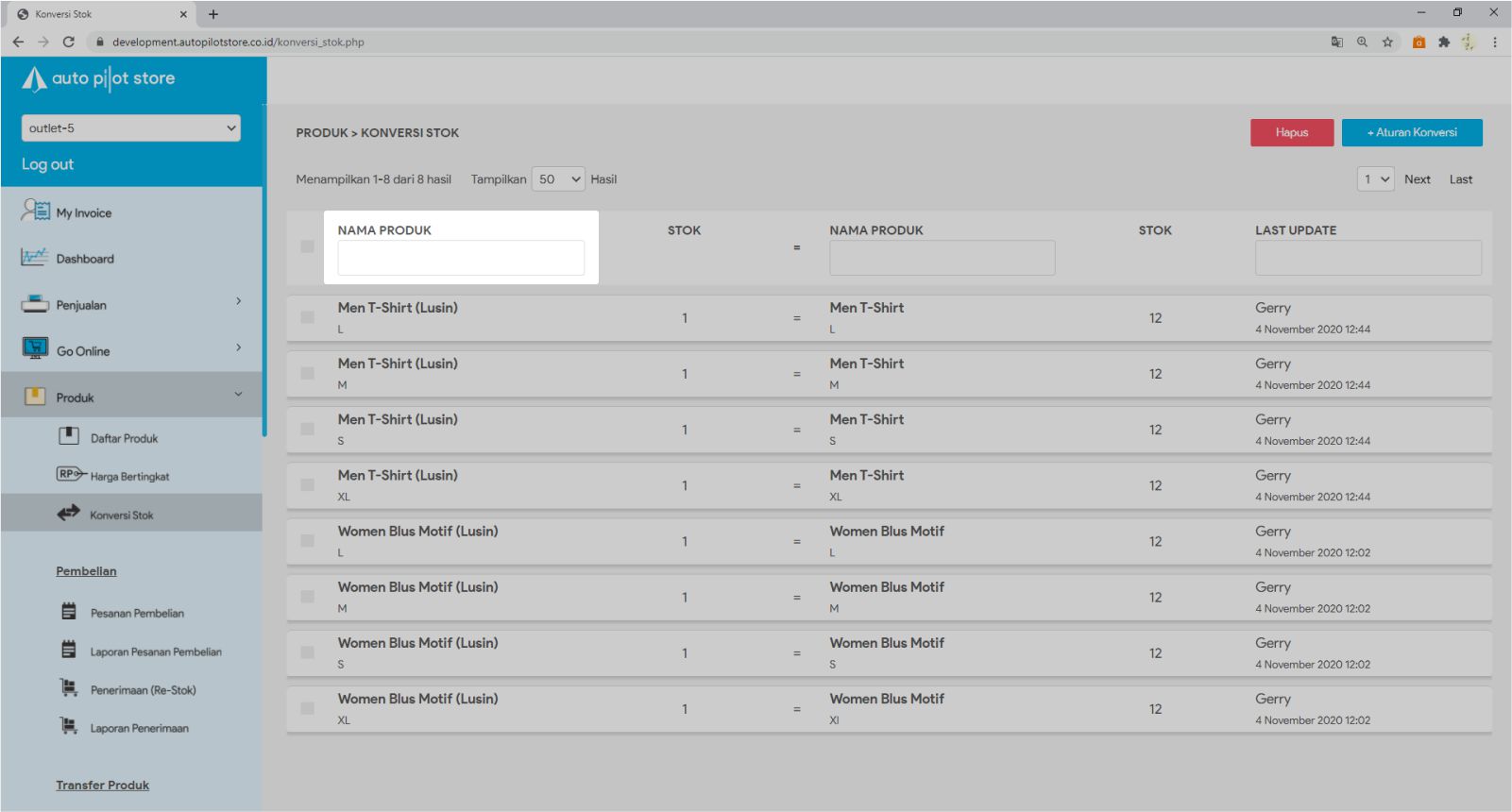This screenshot has height=812, width=1512.
Task: Click the Penjualan cash register icon
Action: click(35, 304)
